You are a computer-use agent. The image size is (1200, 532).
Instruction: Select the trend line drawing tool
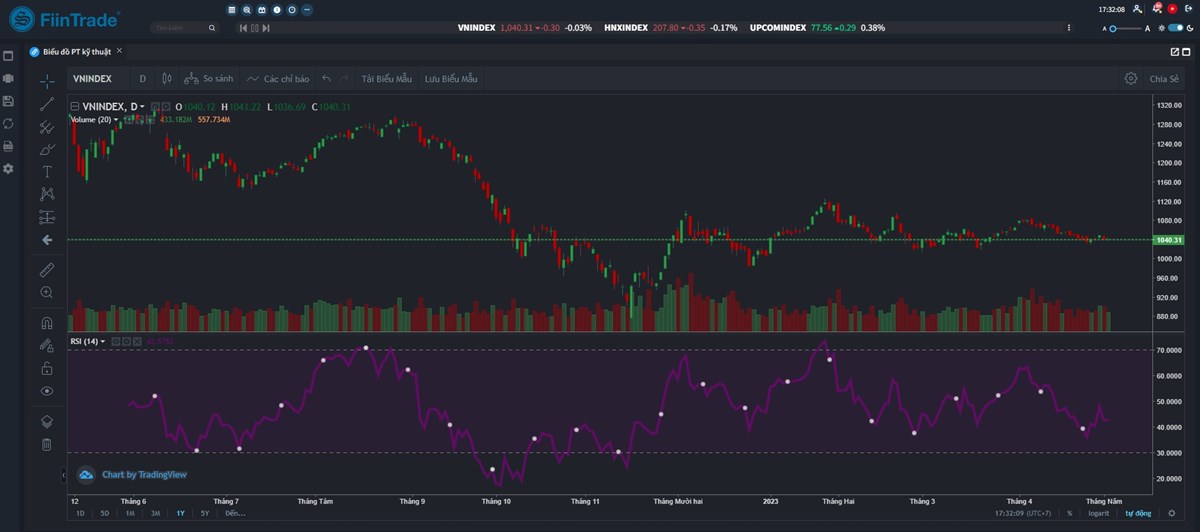pos(47,104)
